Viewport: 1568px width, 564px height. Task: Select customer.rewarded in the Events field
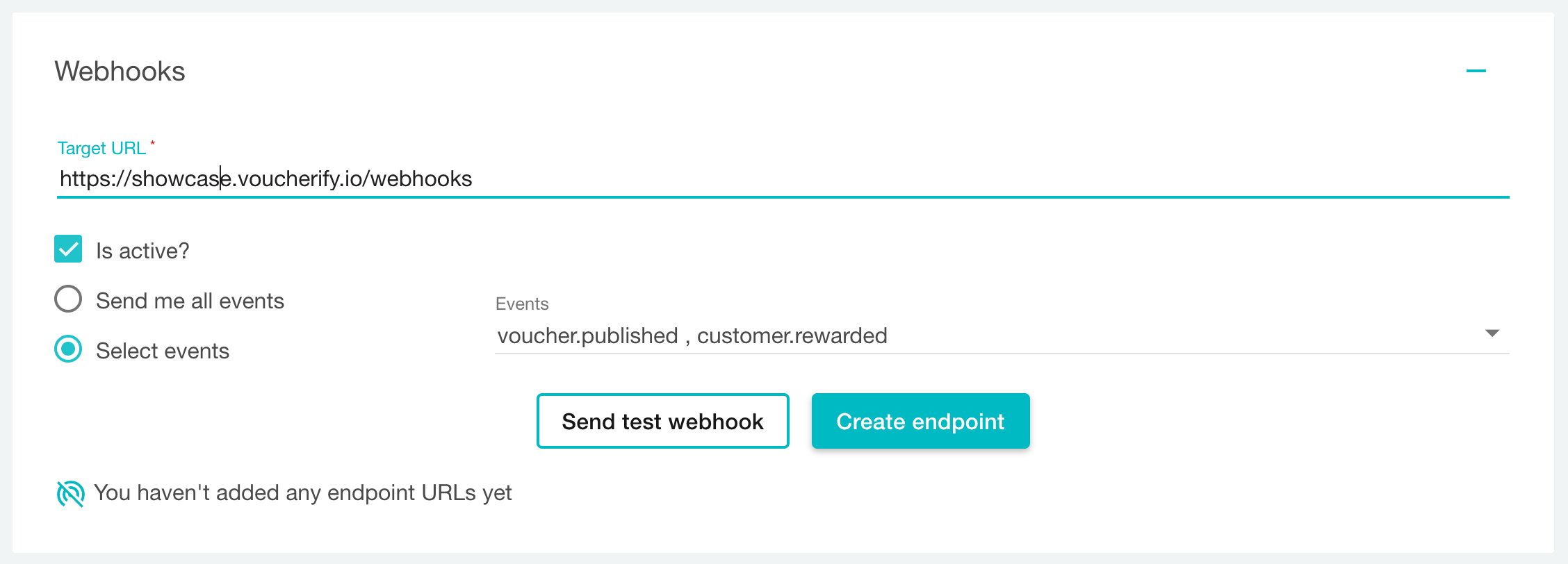click(792, 335)
